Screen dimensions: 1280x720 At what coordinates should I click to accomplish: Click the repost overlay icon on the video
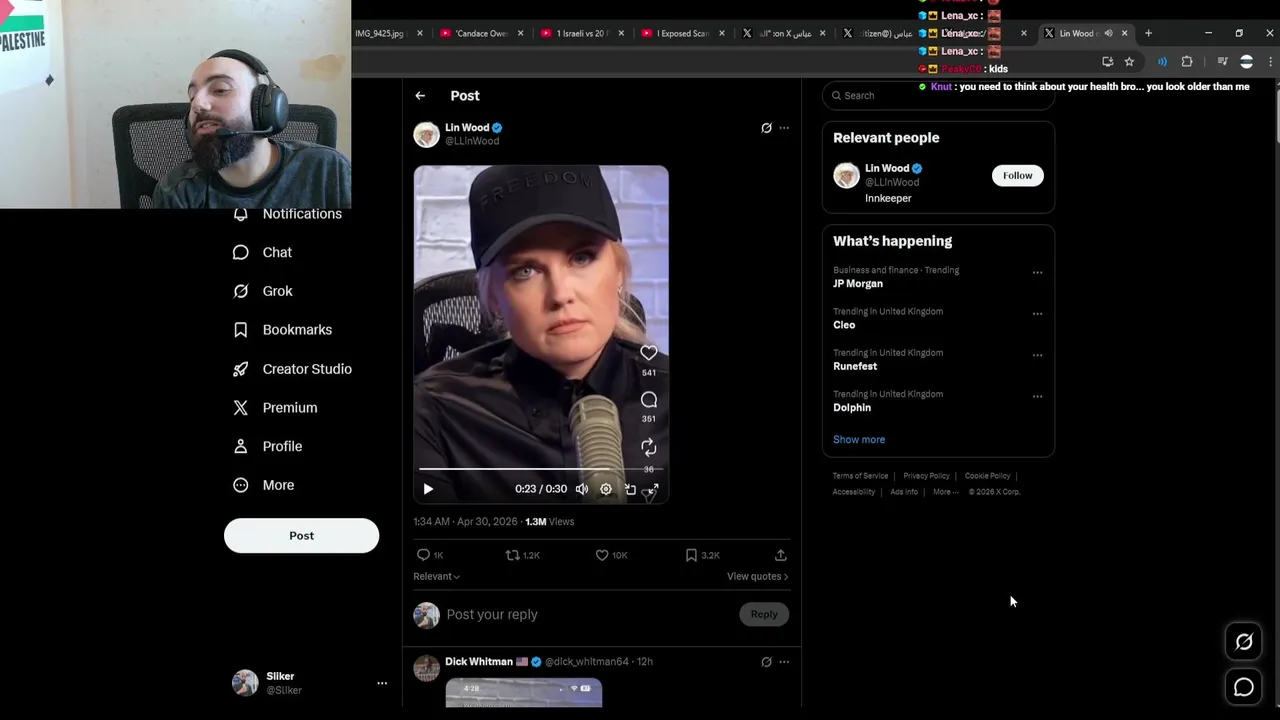649,447
